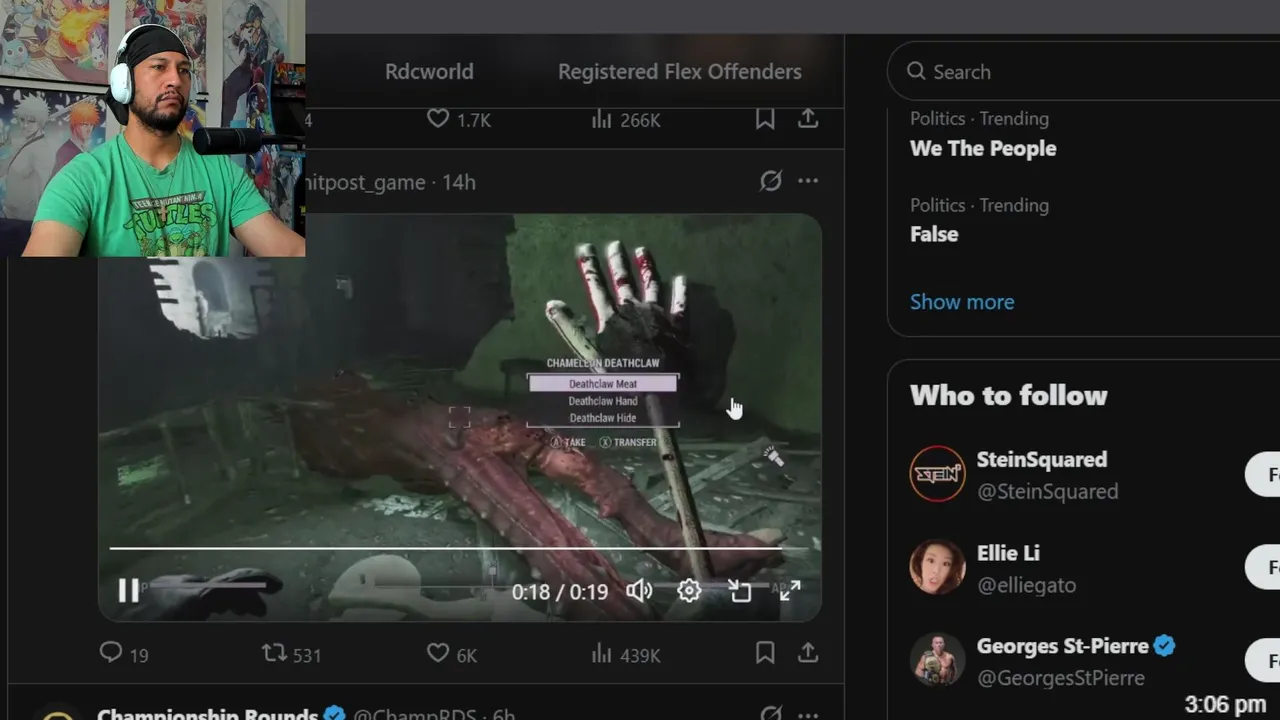1280x720 pixels.
Task: Click the @GeorgesStPierre handle
Action: point(1061,678)
